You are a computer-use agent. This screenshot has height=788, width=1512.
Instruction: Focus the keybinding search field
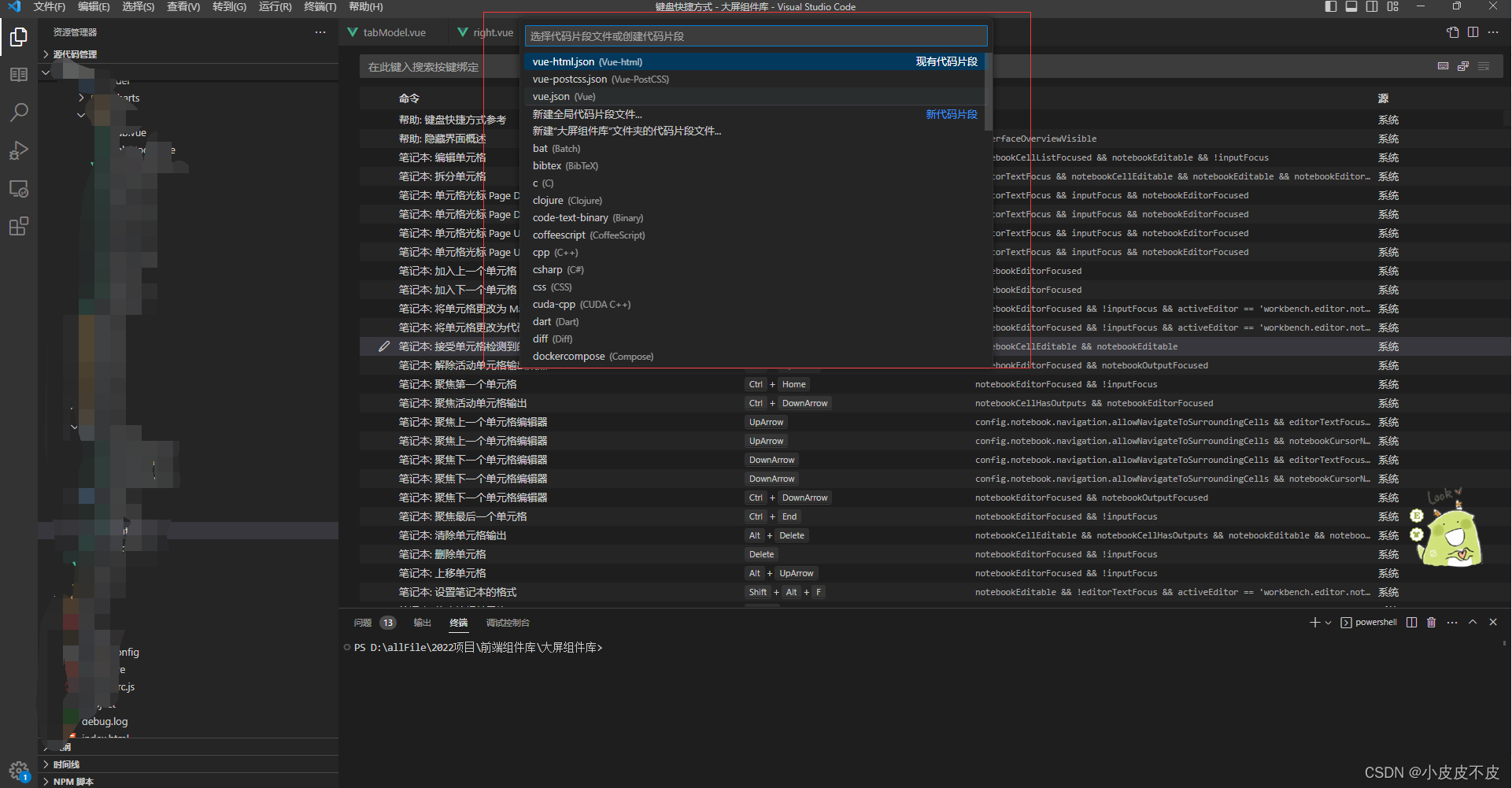pos(441,67)
